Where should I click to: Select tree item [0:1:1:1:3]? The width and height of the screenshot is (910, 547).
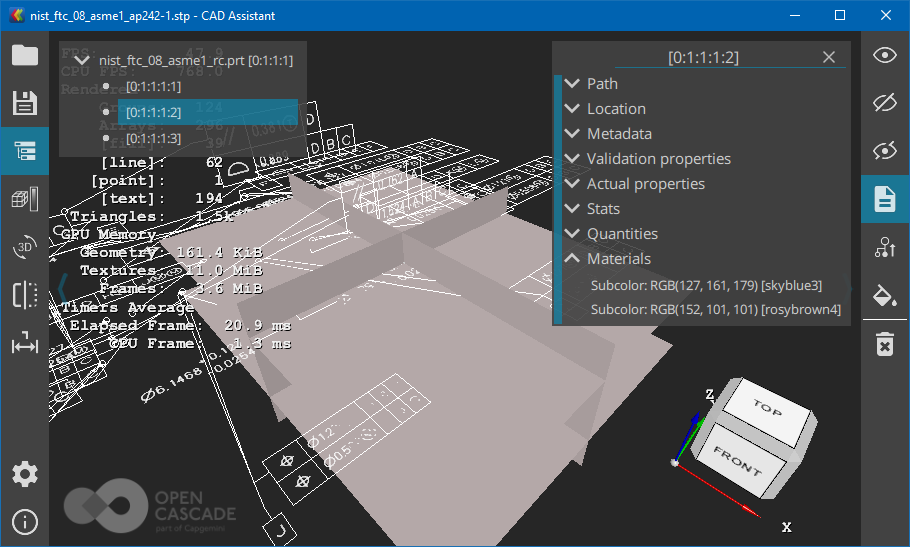pos(153,138)
